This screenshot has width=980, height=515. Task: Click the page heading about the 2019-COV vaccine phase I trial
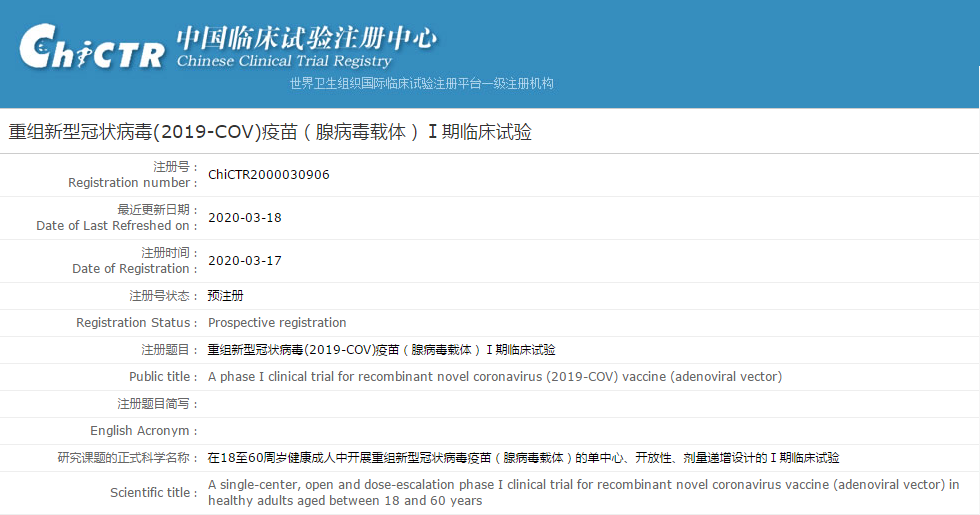(x=270, y=132)
